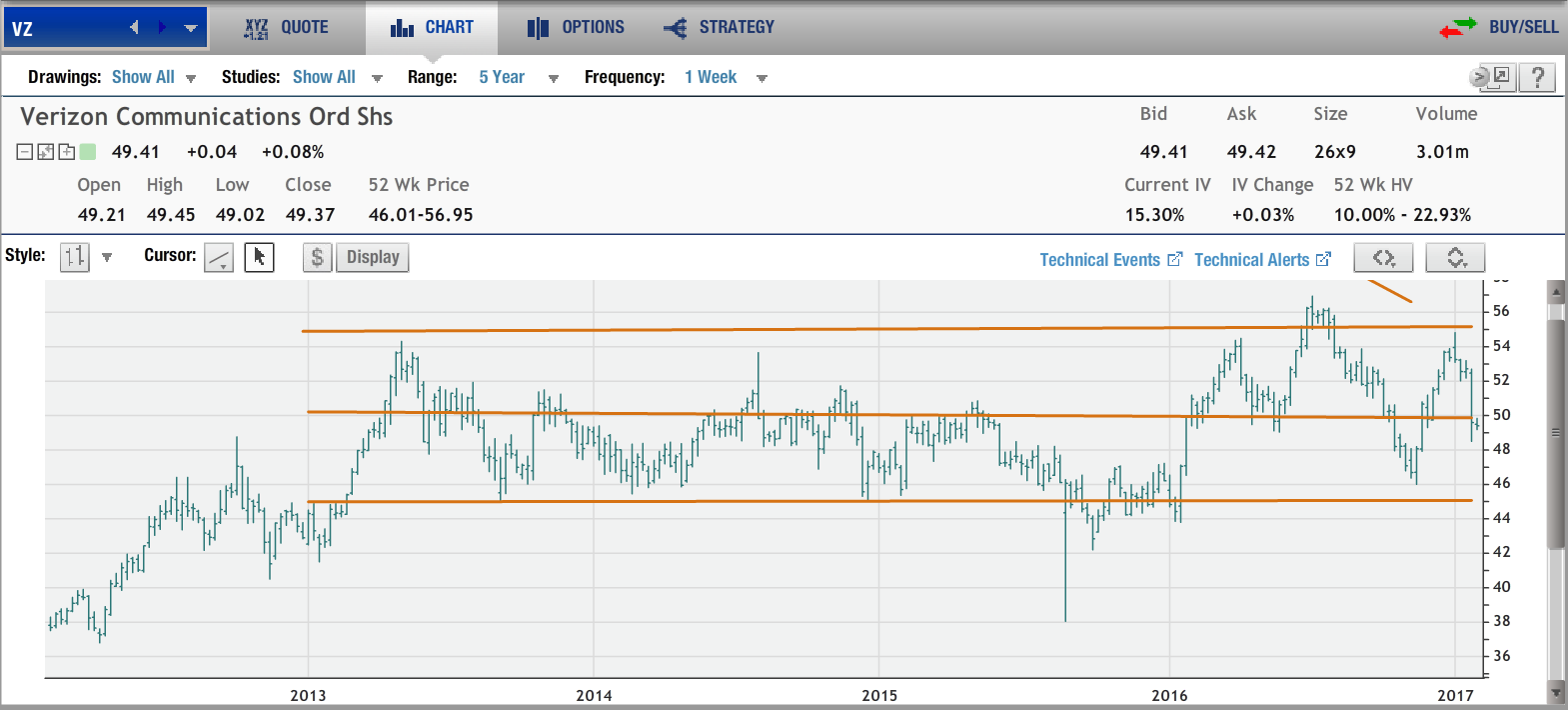Select the arrow pointer cursor tool
This screenshot has width=1568, height=710.
pyautogui.click(x=259, y=258)
